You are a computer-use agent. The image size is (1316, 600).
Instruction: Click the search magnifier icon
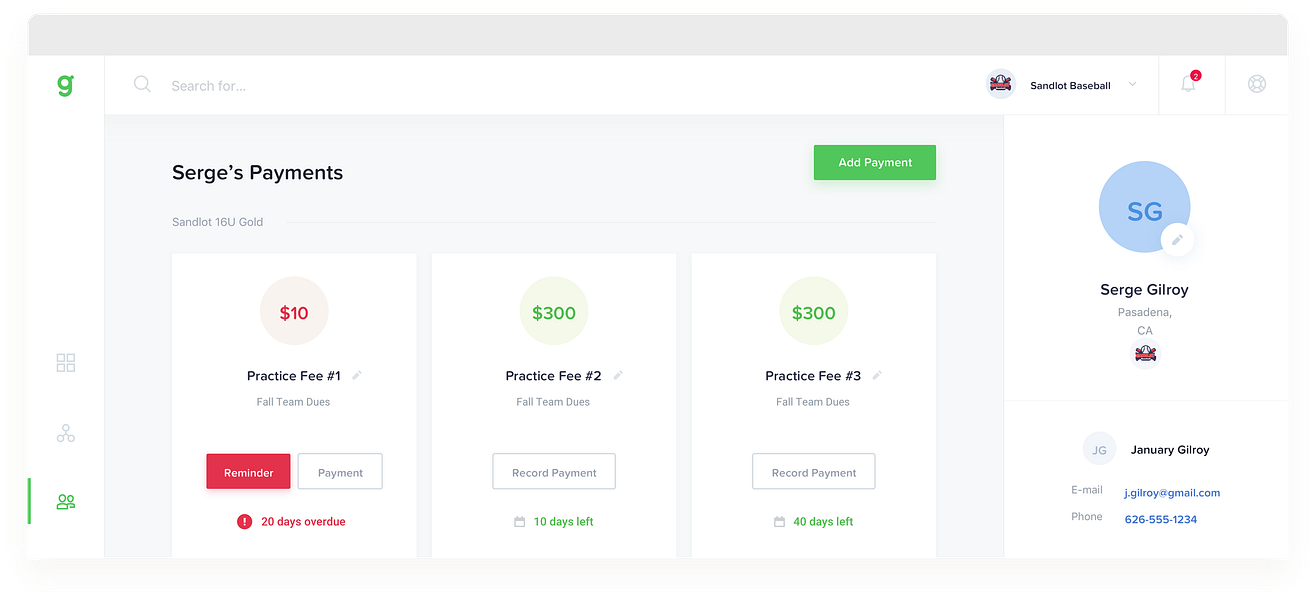(x=142, y=85)
